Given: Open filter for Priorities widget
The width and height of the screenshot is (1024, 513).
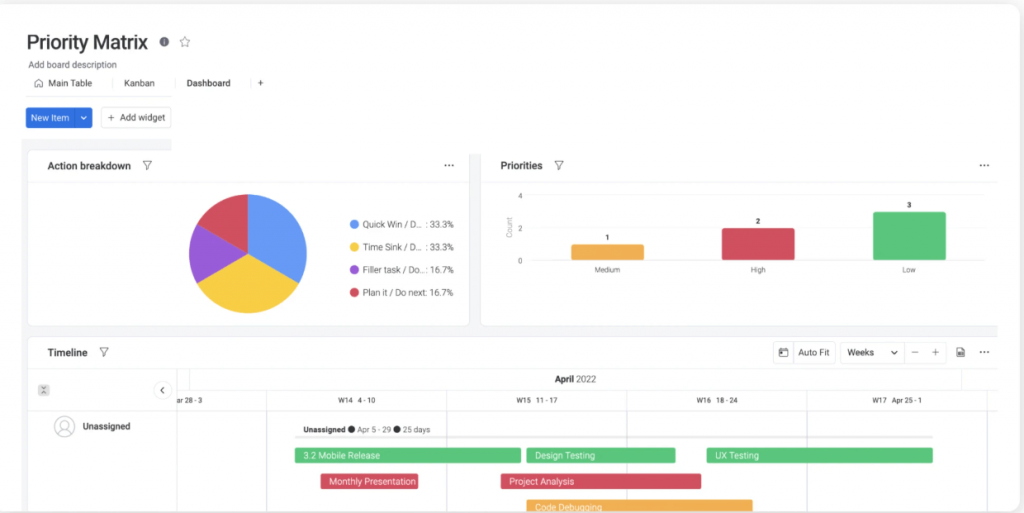Looking at the screenshot, I should pos(558,166).
